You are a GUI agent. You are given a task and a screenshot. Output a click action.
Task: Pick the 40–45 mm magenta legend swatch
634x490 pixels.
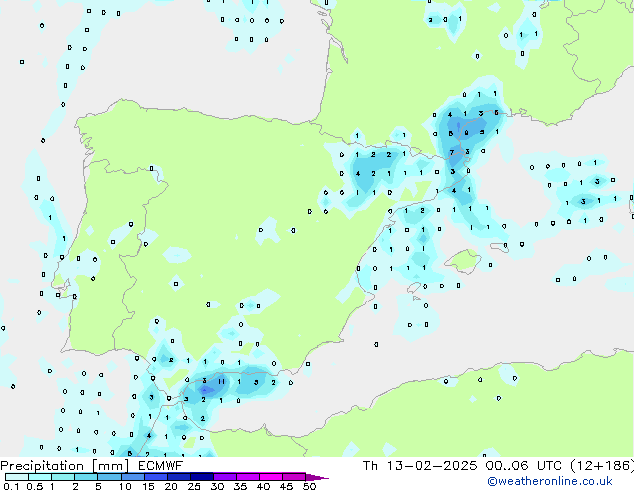pyautogui.click(x=271, y=477)
